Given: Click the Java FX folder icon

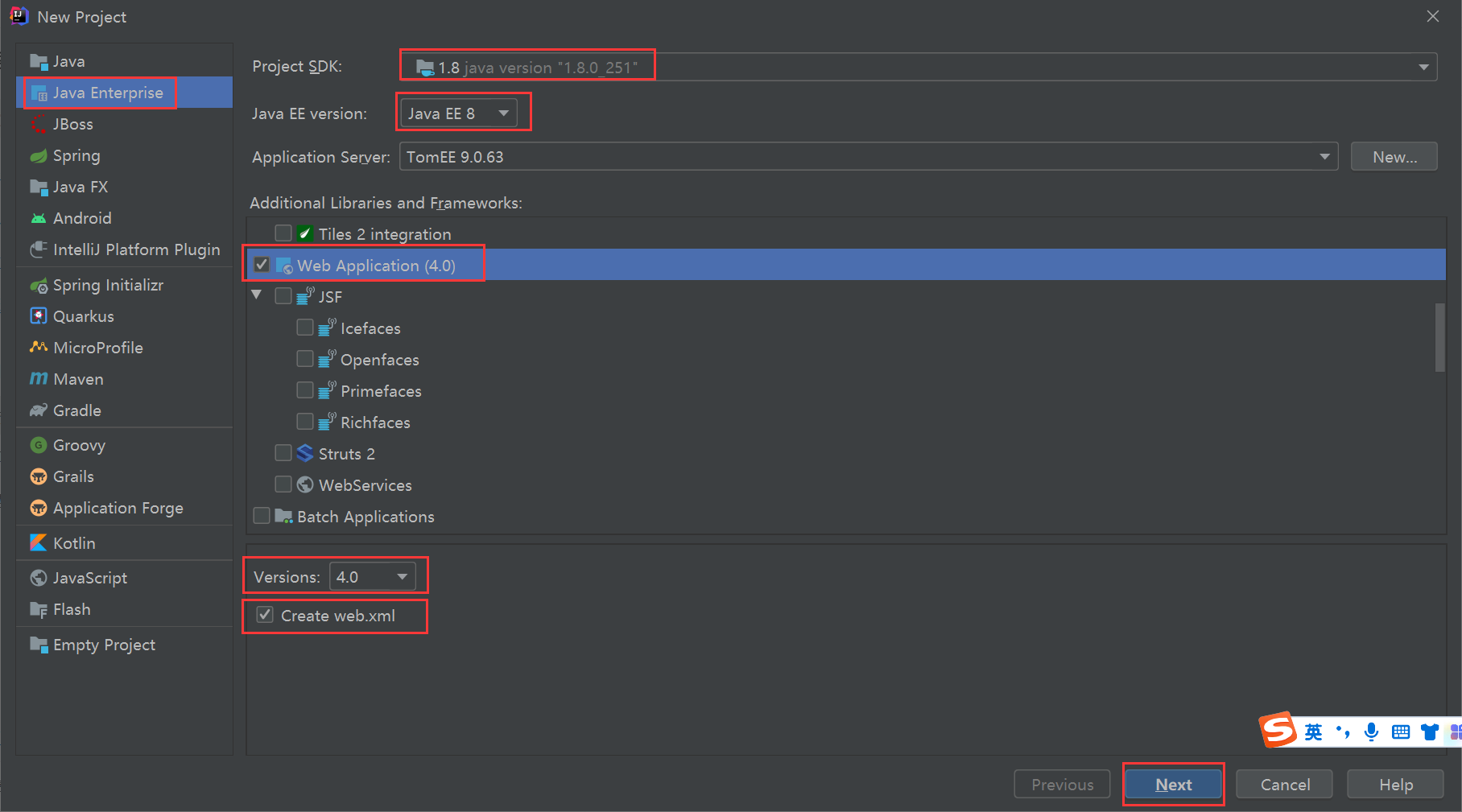Looking at the screenshot, I should coord(39,188).
